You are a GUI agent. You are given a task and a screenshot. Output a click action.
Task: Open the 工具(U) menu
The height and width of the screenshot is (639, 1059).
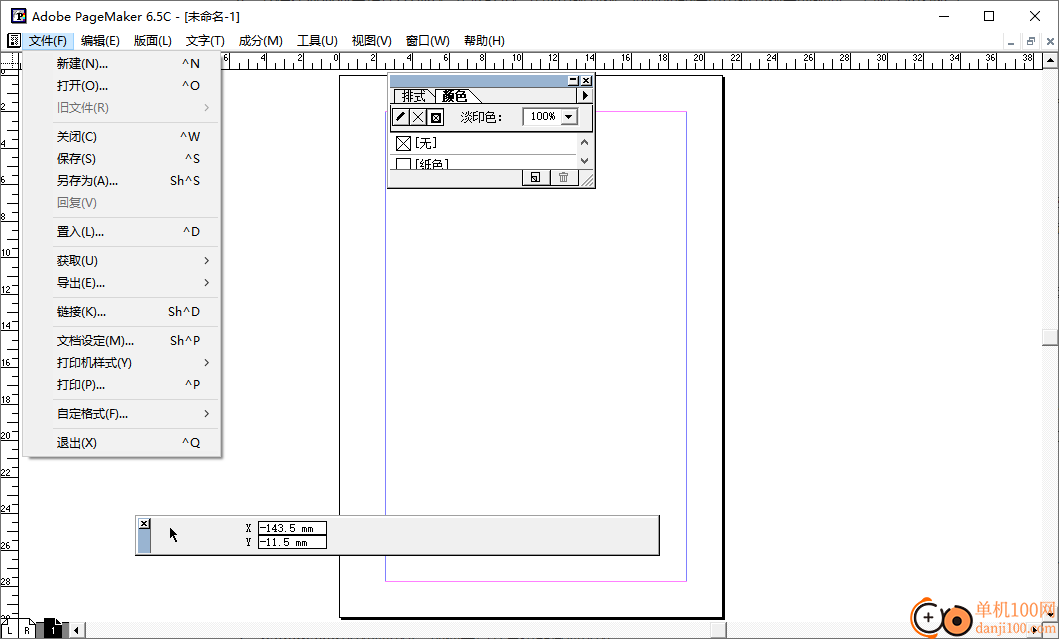[317, 41]
